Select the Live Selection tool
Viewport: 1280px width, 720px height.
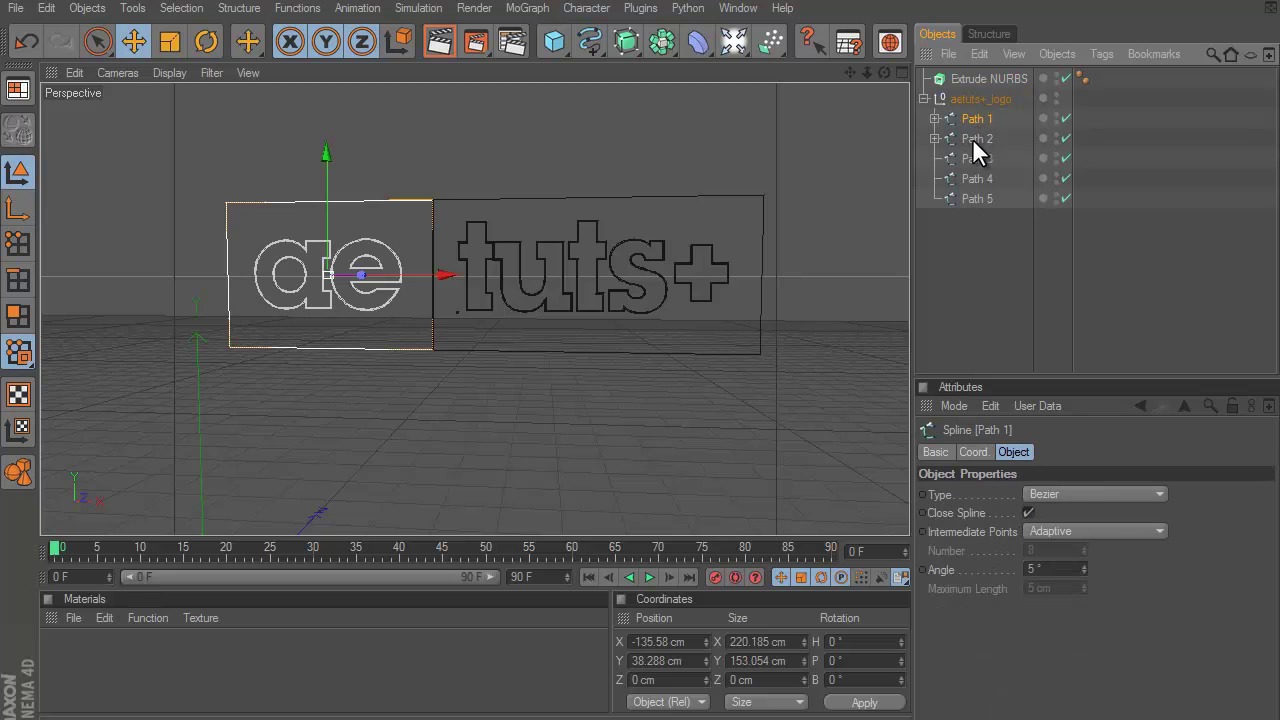(97, 42)
